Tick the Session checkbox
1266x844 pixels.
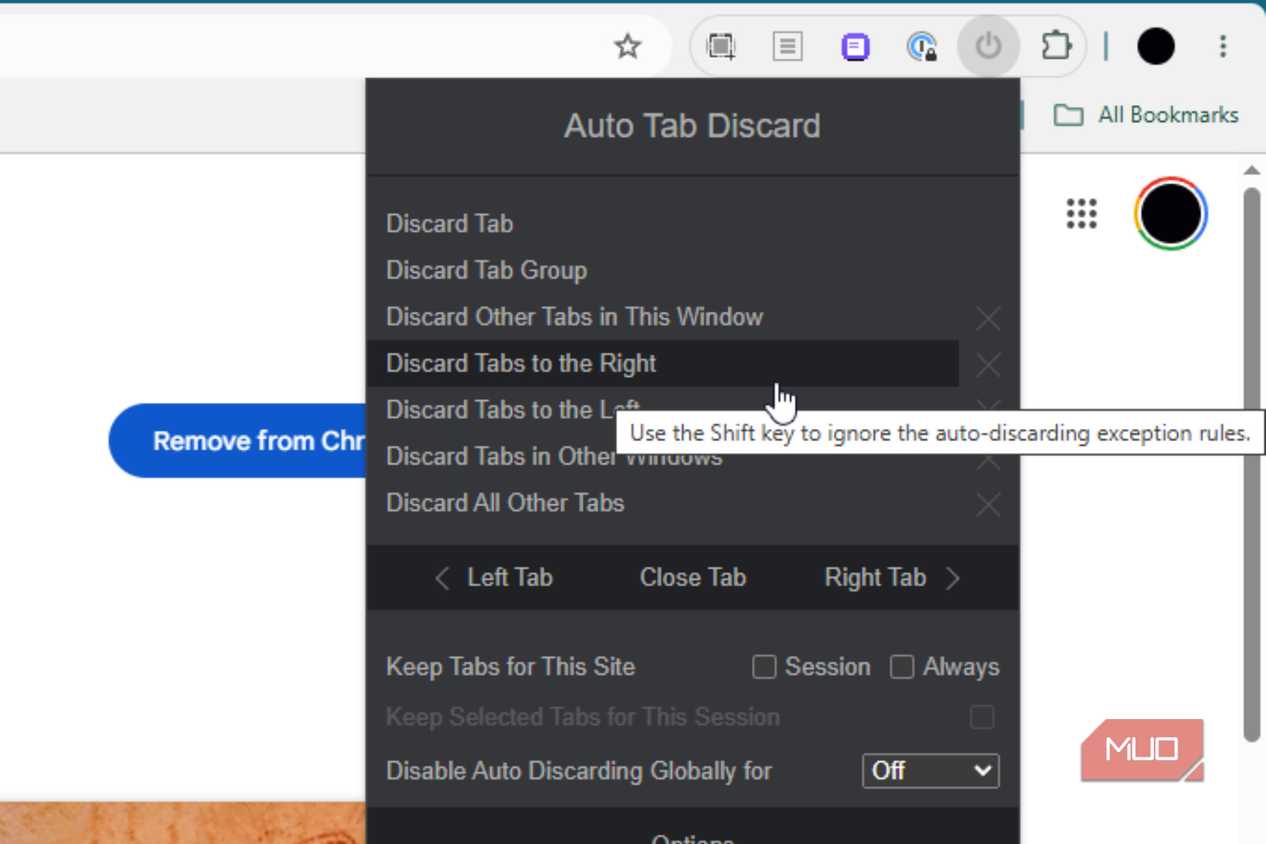point(764,667)
